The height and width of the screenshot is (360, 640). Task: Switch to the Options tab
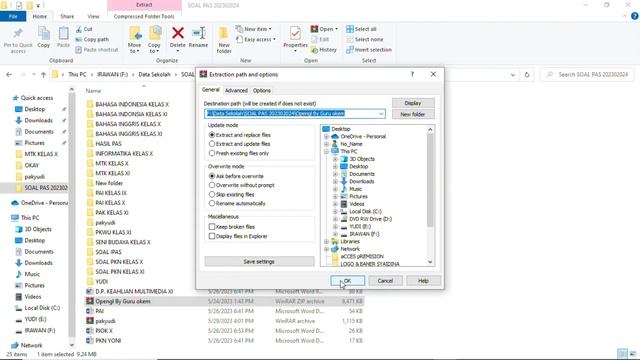pos(262,91)
